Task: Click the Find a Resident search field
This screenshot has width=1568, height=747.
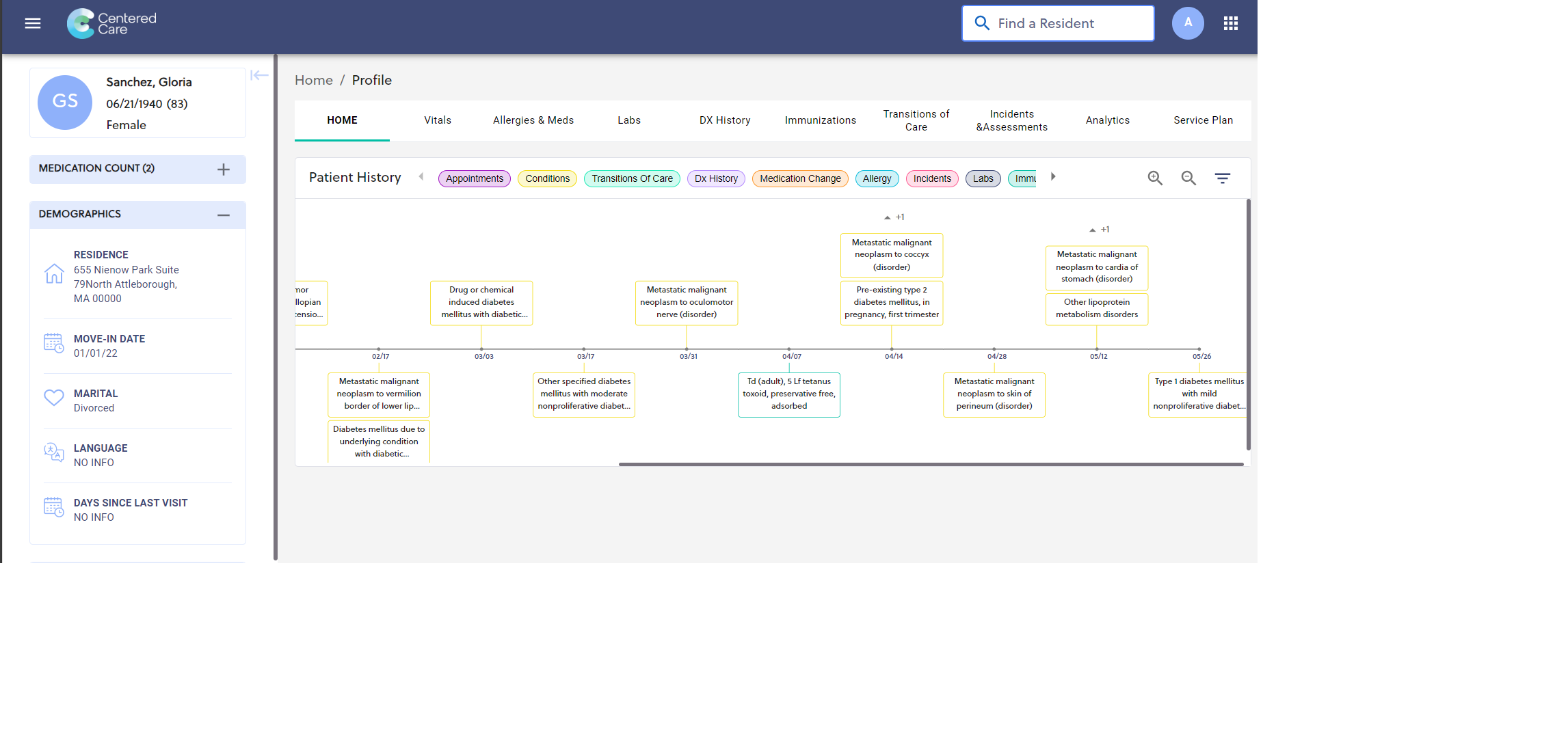Action: tap(1057, 23)
